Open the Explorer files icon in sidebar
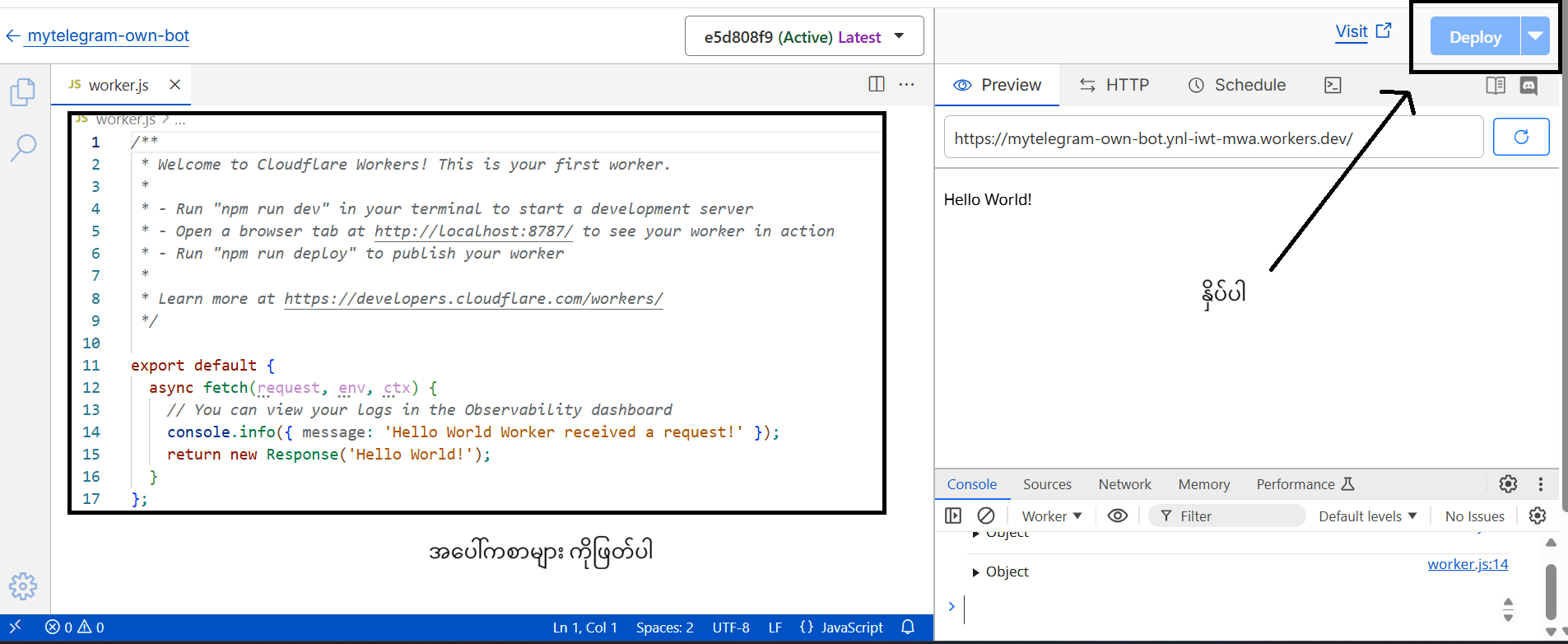This screenshot has width=1568, height=644. pyautogui.click(x=23, y=92)
